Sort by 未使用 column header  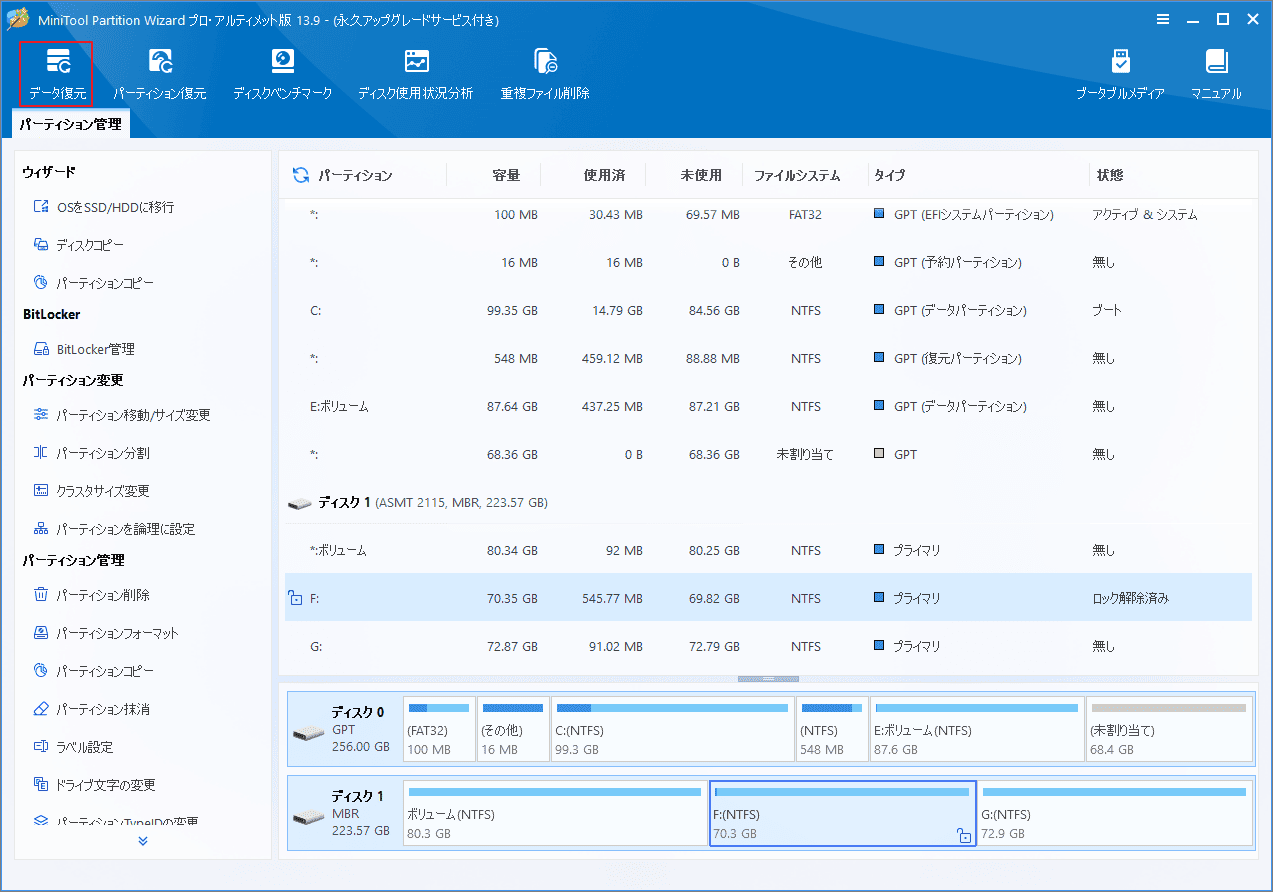[x=701, y=175]
